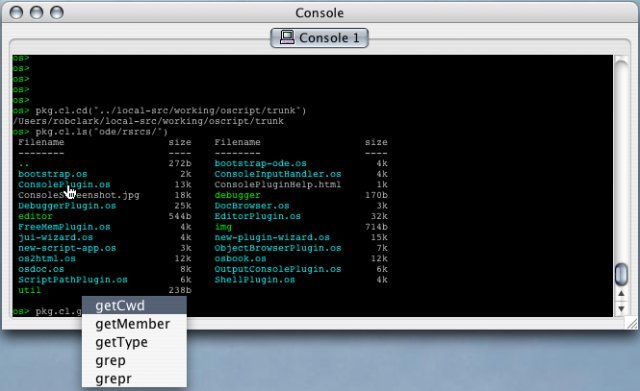Click bootstrap-ode.os file entry
The width and height of the screenshot is (640, 391).
point(260,163)
